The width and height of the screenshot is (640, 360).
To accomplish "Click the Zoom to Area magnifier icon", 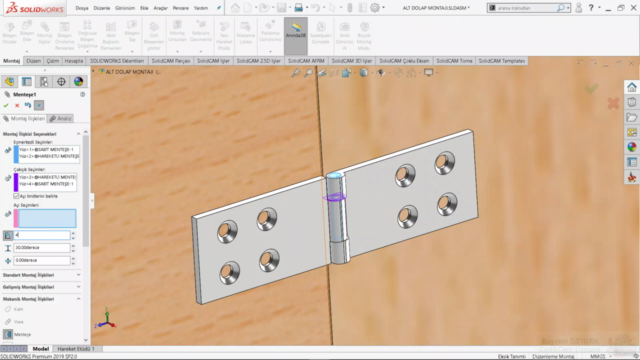I will point(309,73).
